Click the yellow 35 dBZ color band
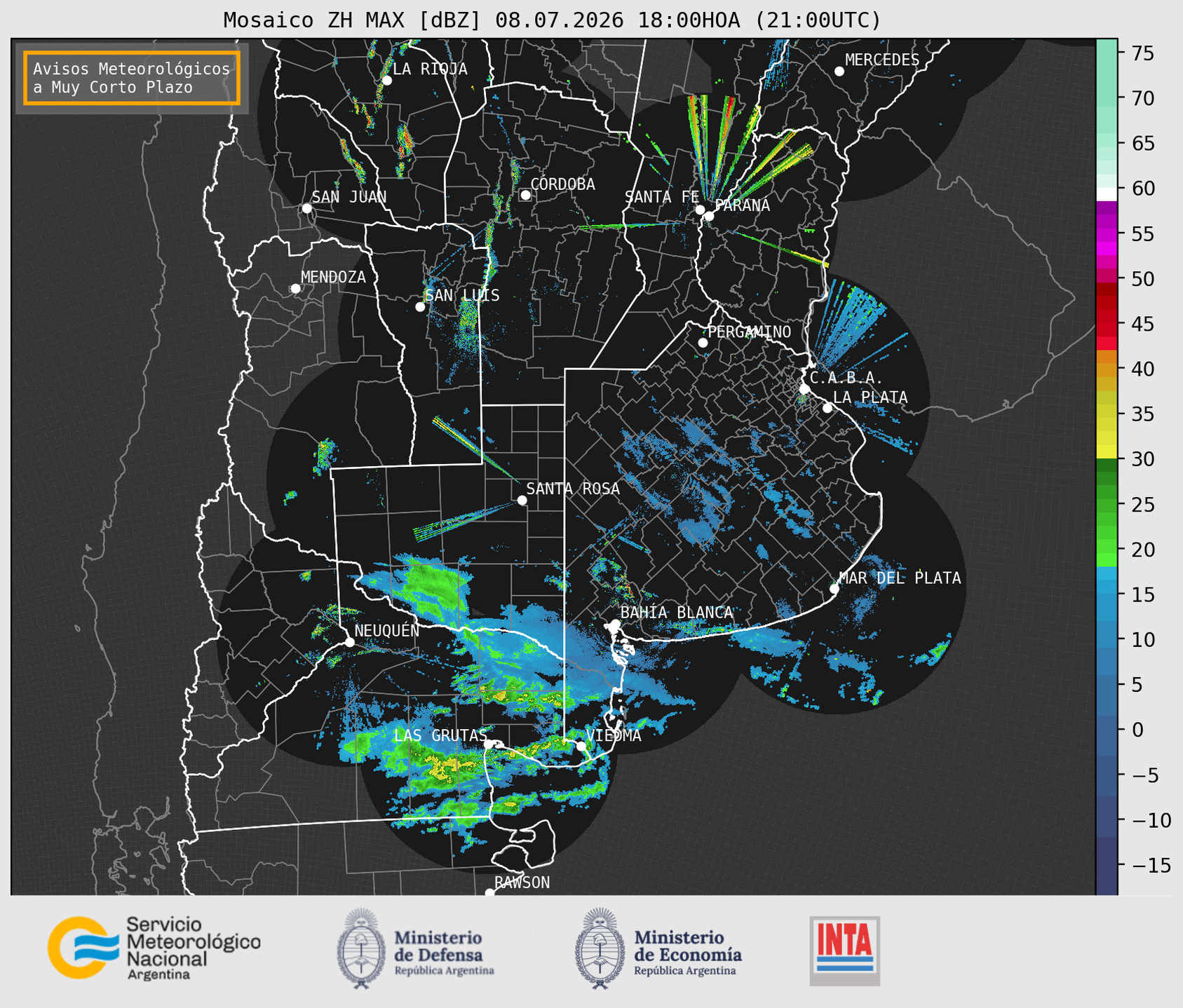This screenshot has height=1008, width=1183. 1107,414
